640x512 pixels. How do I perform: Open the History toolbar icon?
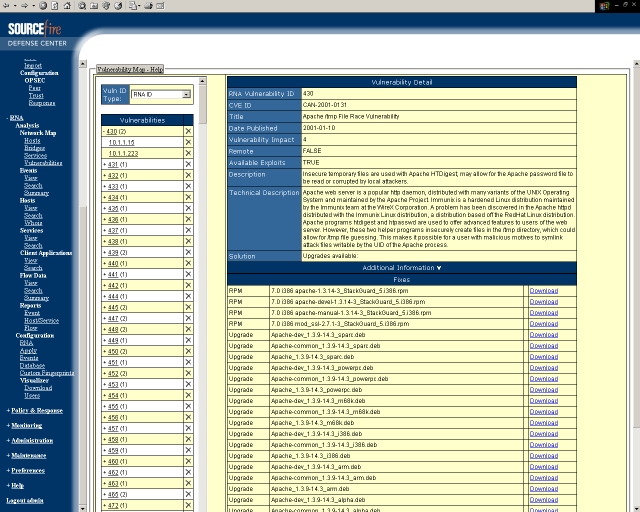pos(118,6)
